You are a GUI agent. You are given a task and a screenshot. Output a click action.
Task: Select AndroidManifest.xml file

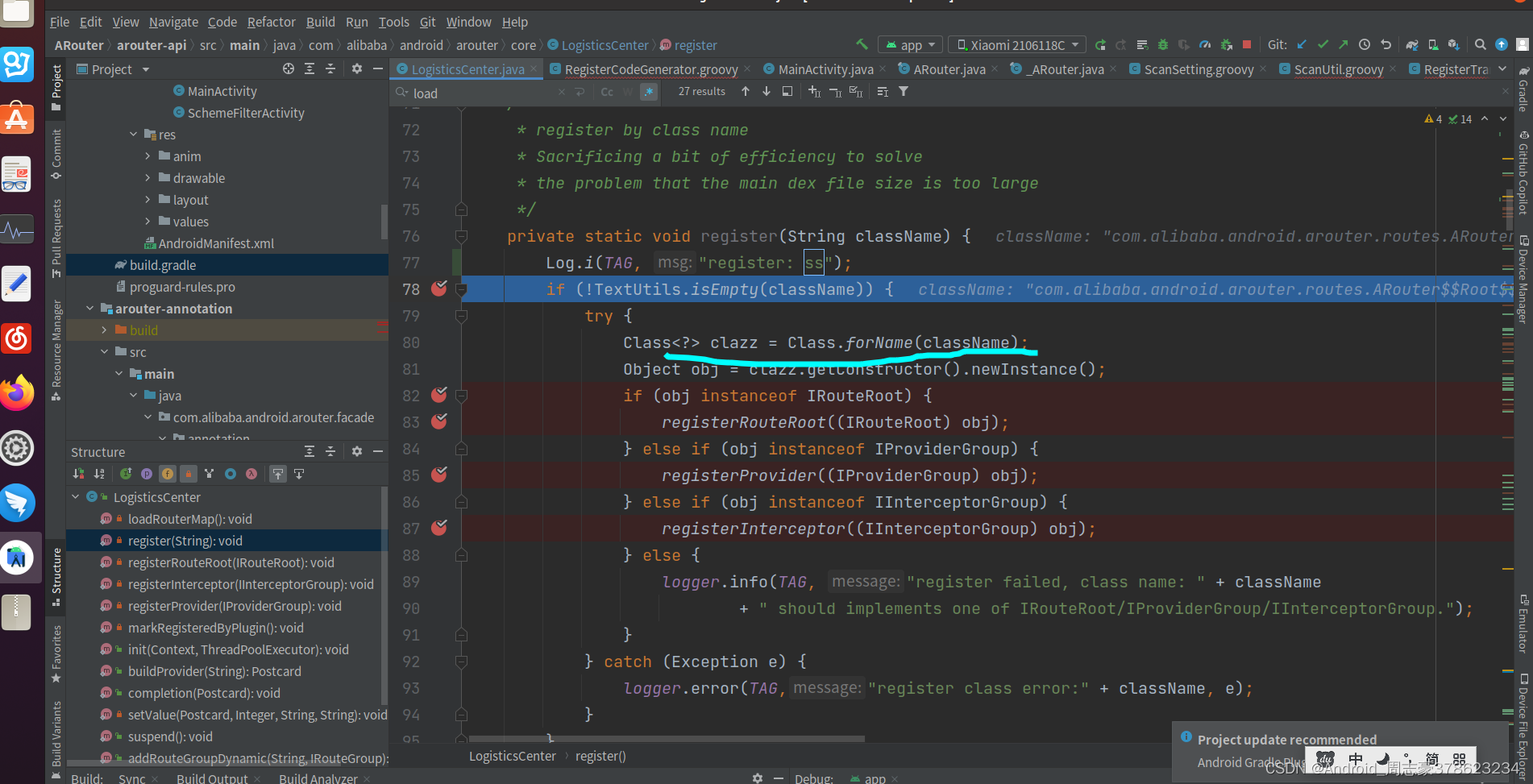[216, 243]
